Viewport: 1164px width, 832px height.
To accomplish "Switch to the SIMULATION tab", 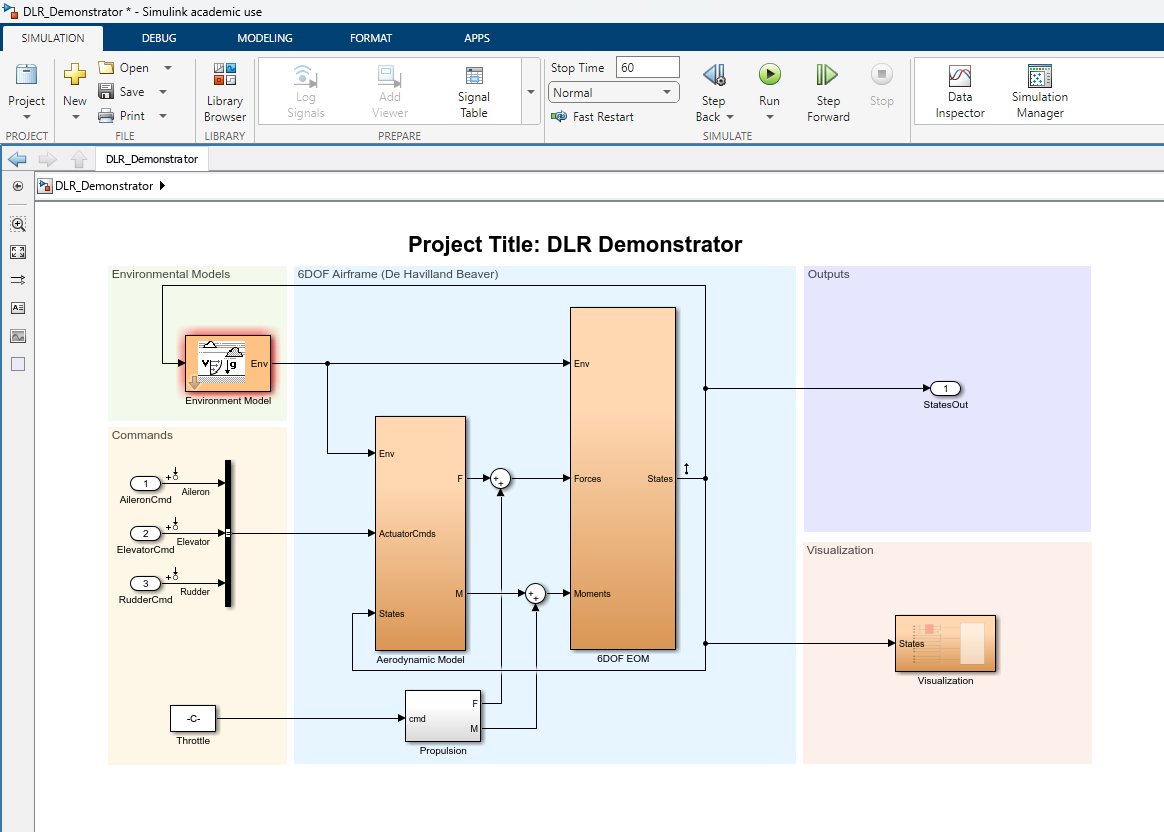I will 53,38.
